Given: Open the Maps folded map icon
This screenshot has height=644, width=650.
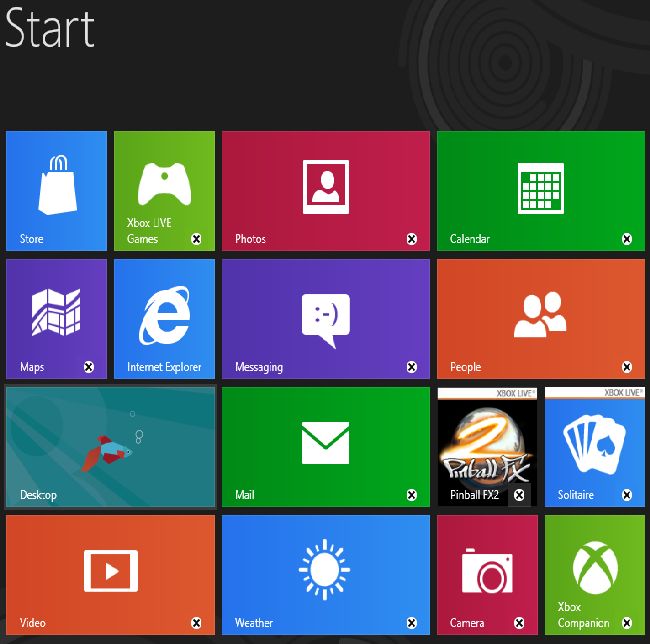Looking at the screenshot, I should pyautogui.click(x=56, y=312).
